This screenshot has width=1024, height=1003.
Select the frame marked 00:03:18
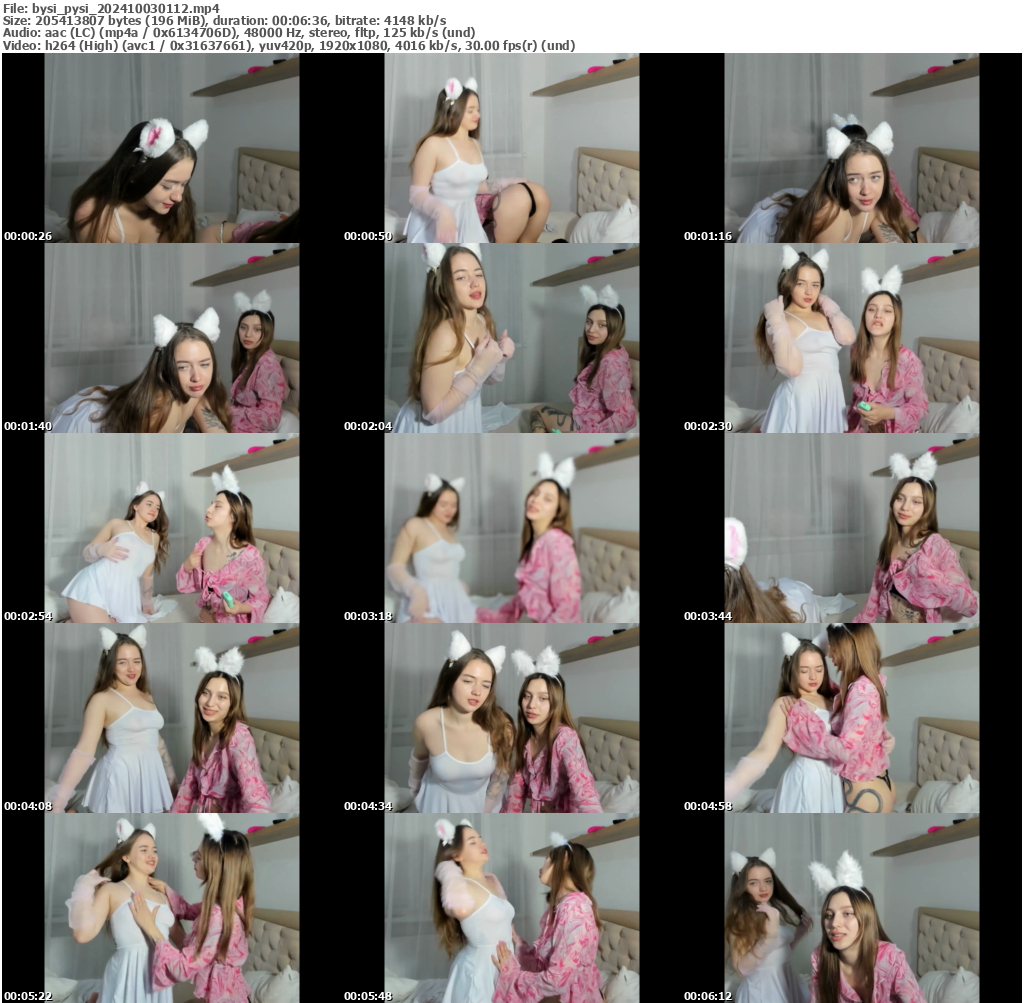point(511,528)
